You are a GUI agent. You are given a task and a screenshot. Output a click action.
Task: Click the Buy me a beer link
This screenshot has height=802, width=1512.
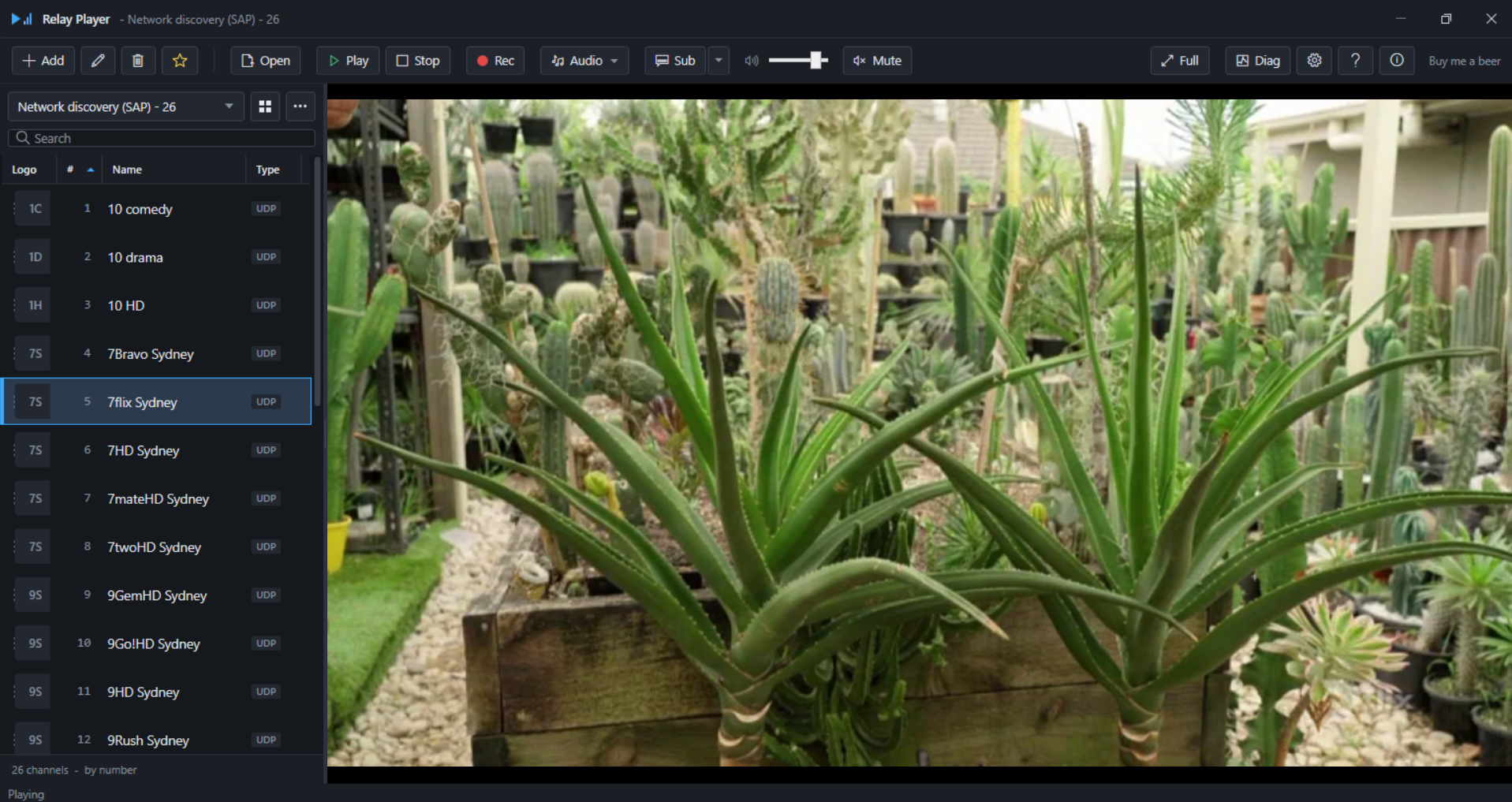click(1465, 61)
